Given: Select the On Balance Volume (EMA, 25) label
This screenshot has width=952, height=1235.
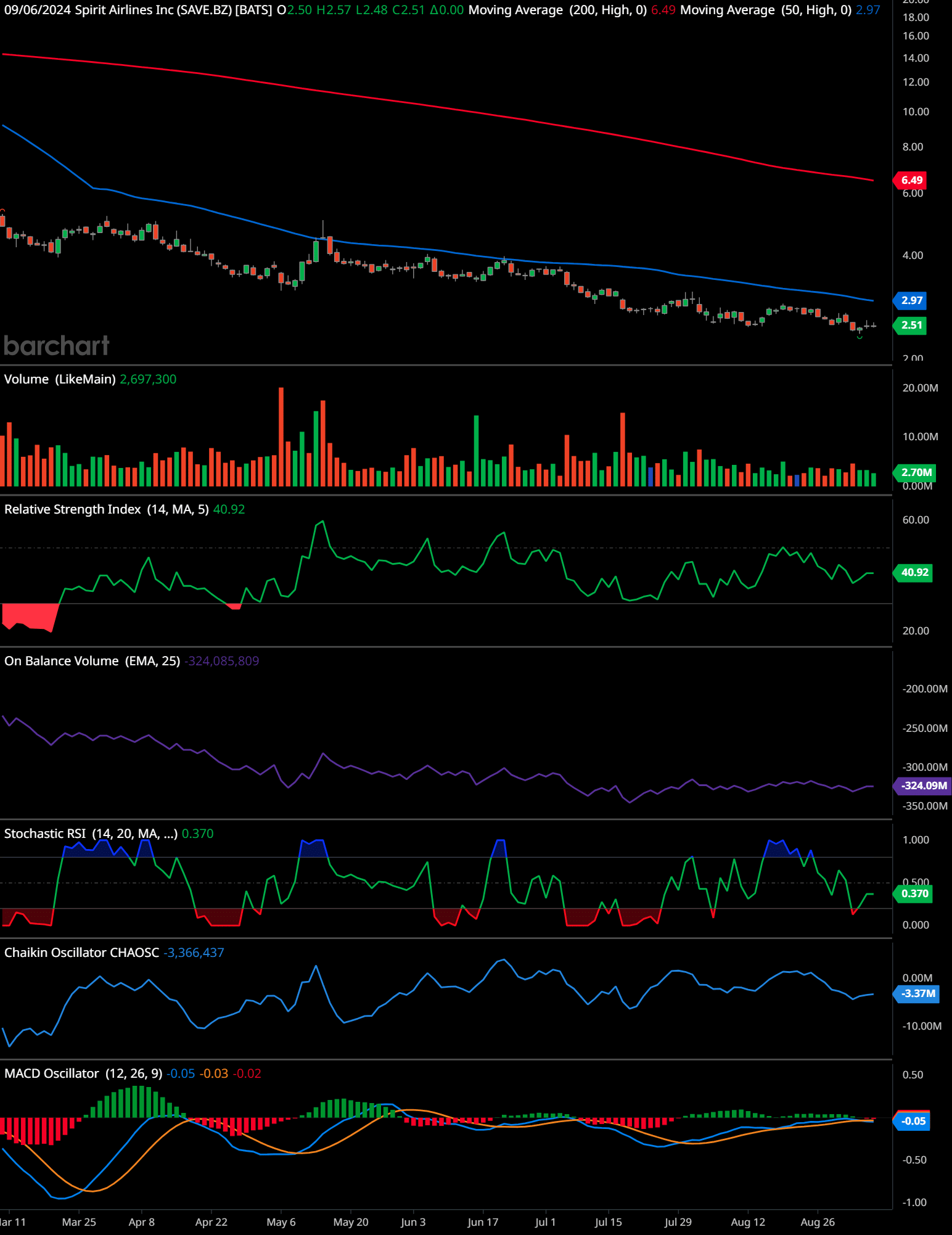Looking at the screenshot, I should 92,661.
